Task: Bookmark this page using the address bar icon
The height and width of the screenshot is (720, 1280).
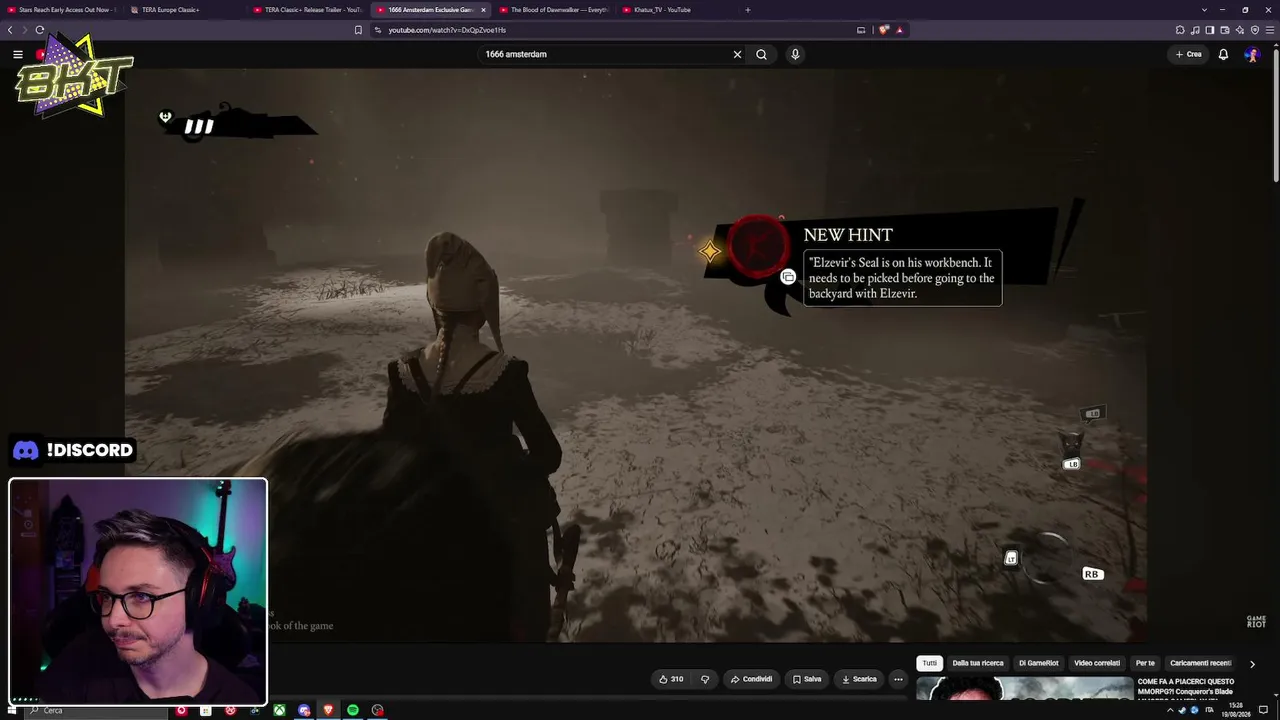Action: pyautogui.click(x=358, y=30)
